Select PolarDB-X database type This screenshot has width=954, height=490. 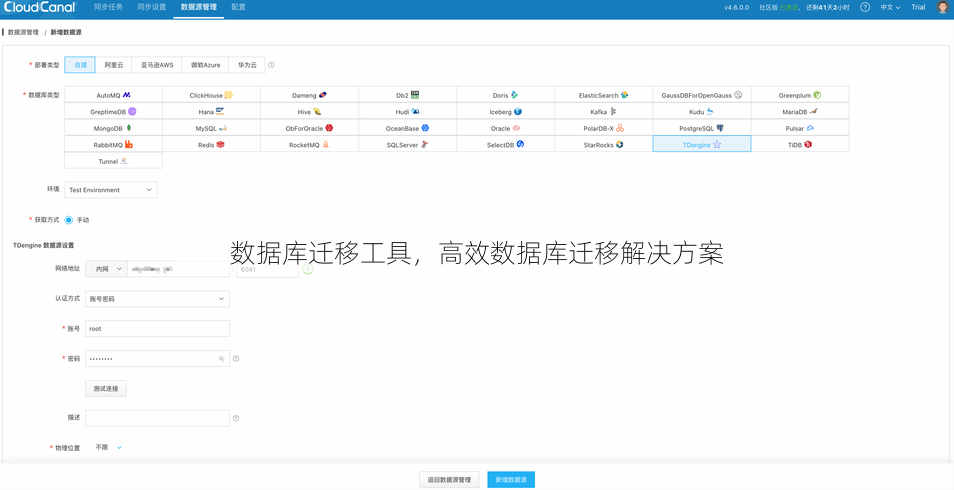(604, 128)
